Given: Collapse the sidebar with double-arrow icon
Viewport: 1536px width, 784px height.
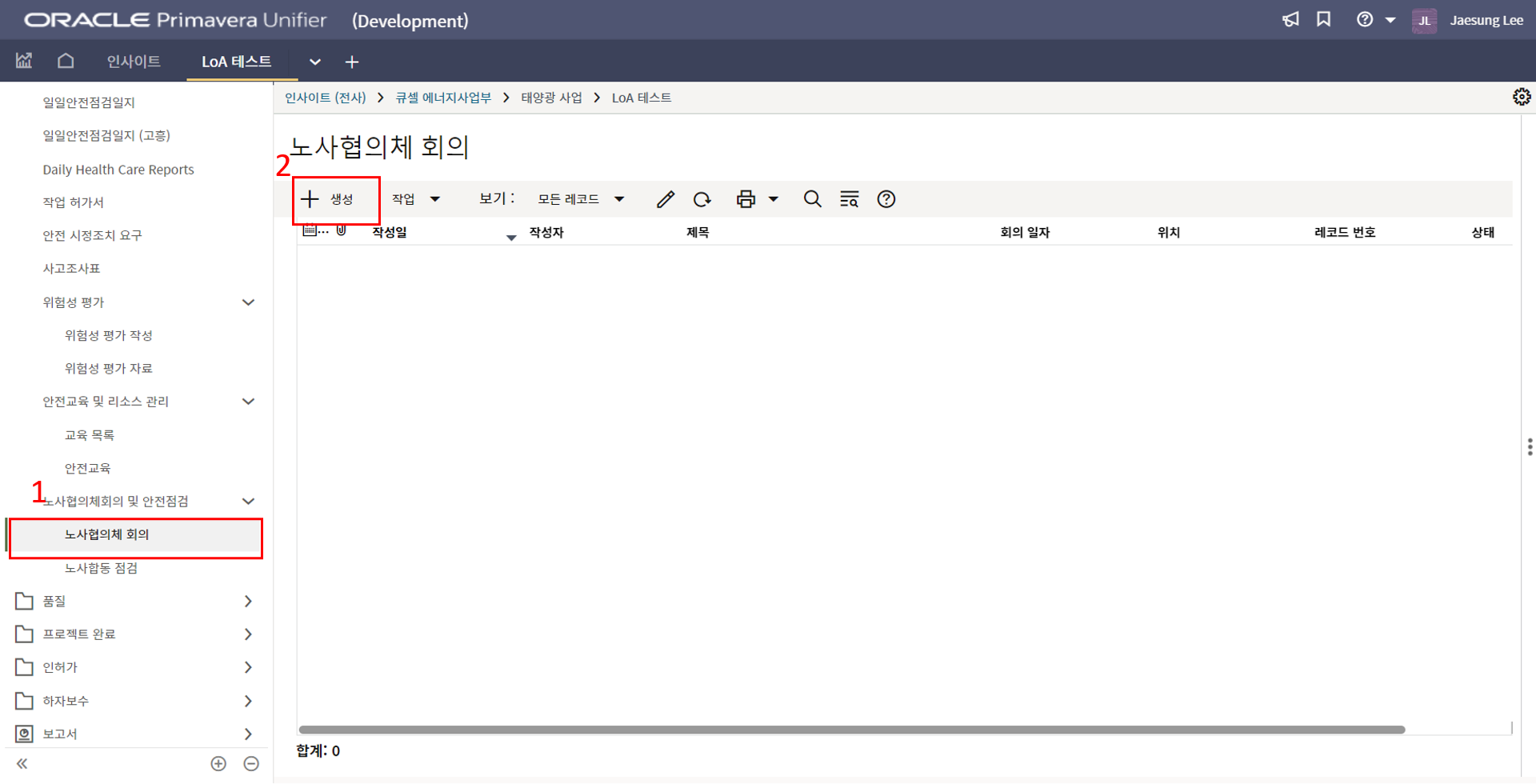Looking at the screenshot, I should coord(22,764).
